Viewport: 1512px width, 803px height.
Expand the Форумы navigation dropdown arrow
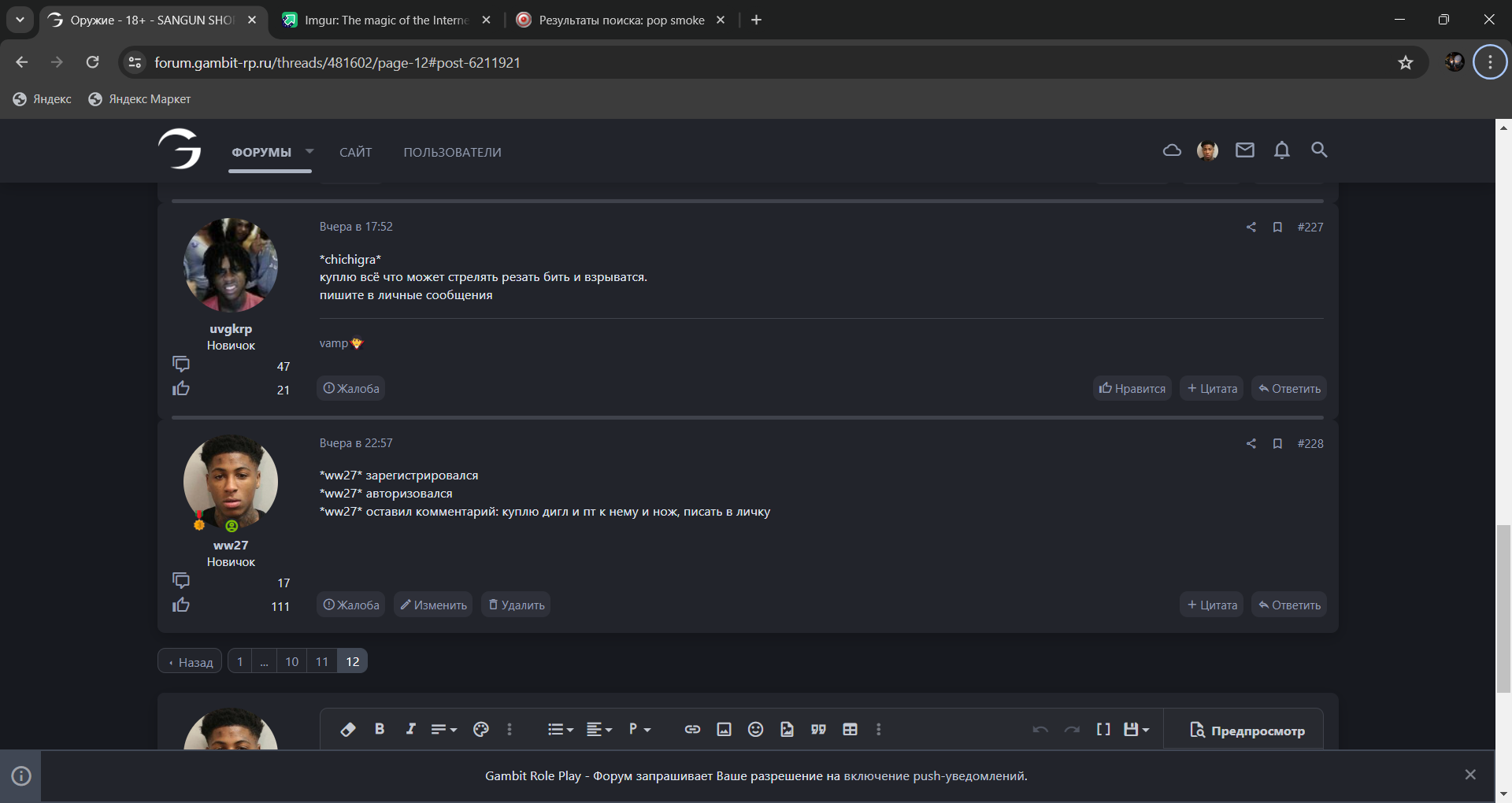pos(309,152)
